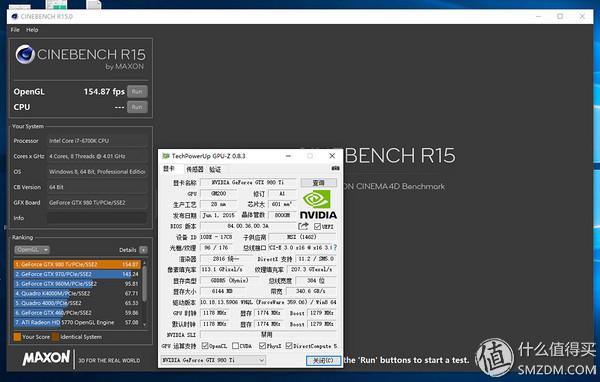This screenshot has height=382, width=600.
Task: Toggle the UEFI checkbox
Action: [x=317, y=227]
